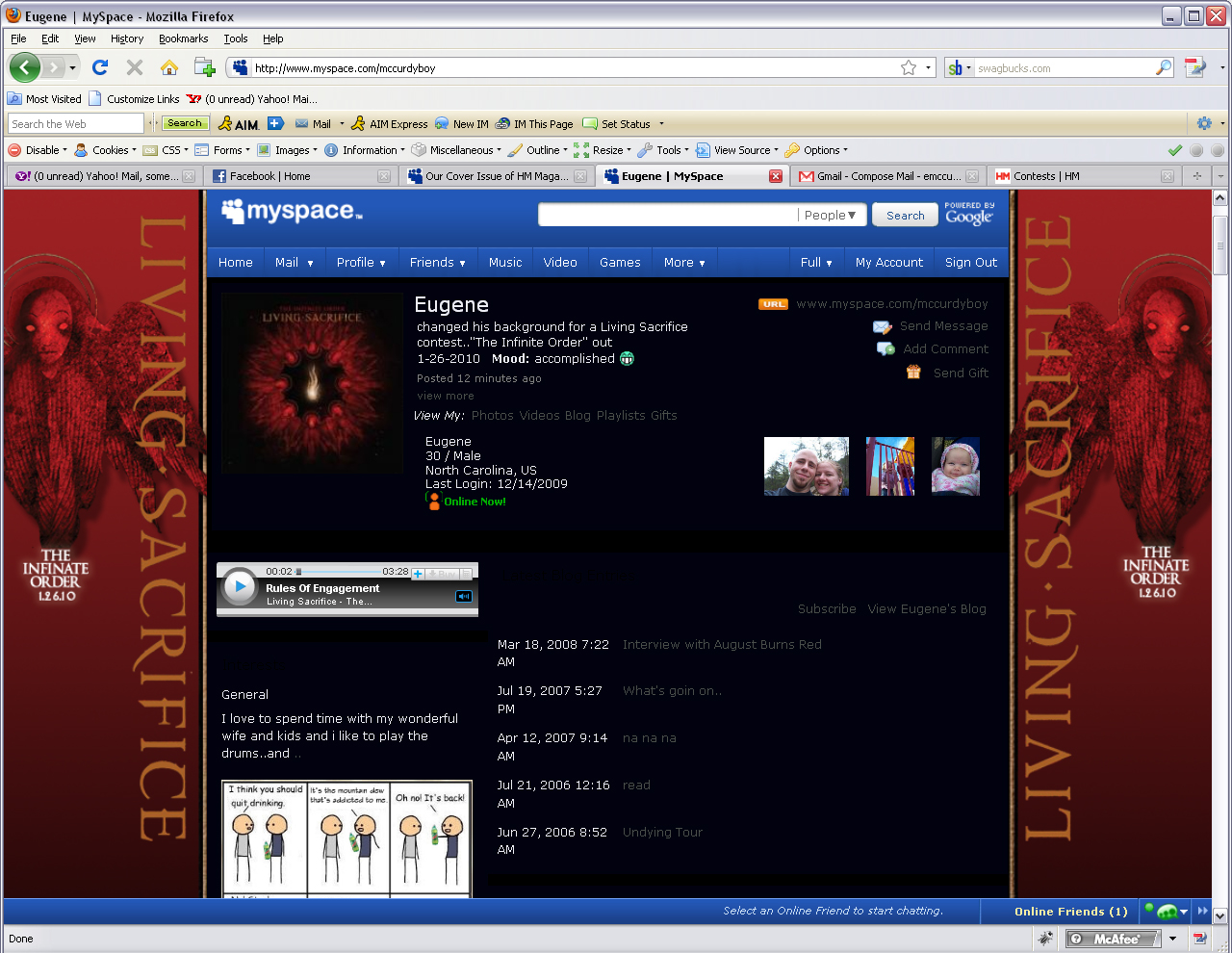
Task: Click the Send Gift present icon
Action: click(913, 373)
